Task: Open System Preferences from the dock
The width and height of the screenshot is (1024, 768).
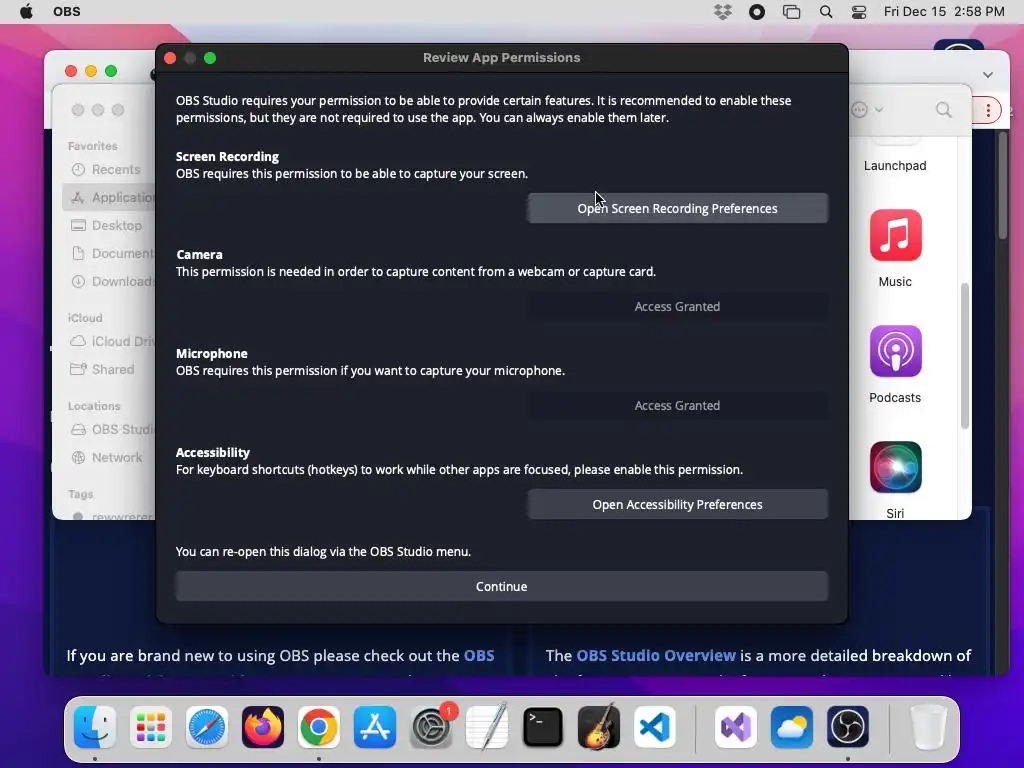Action: tap(431, 727)
